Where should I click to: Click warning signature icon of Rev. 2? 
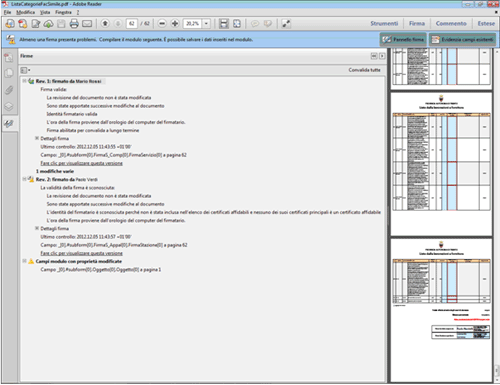tap(31, 179)
